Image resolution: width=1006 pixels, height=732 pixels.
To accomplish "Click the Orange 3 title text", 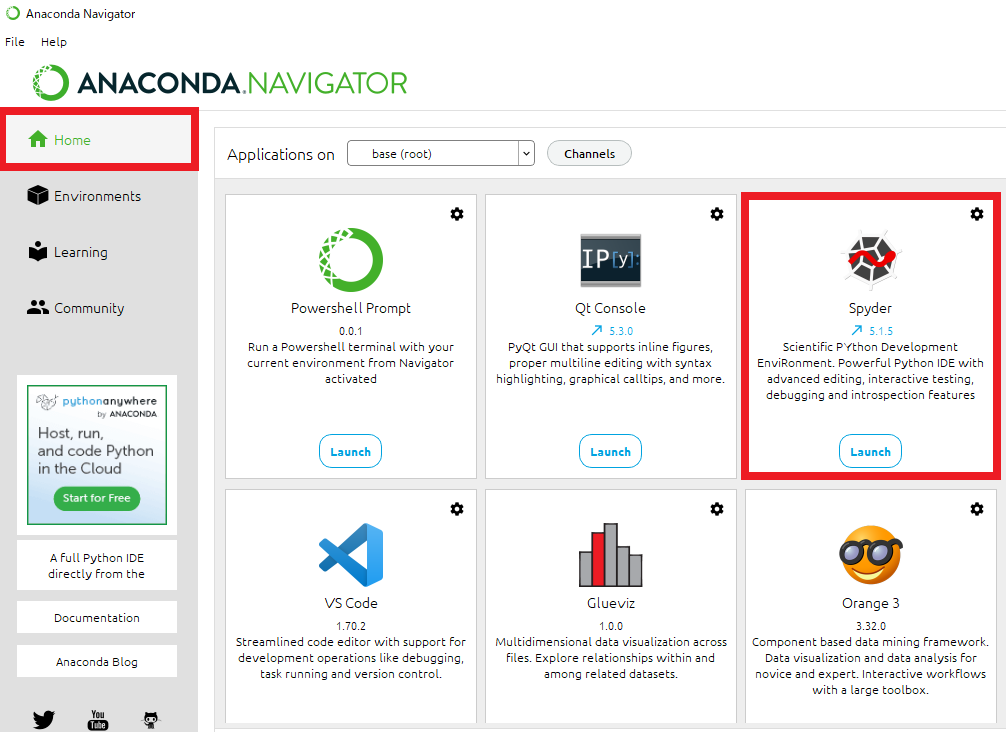I will click(x=871, y=603).
